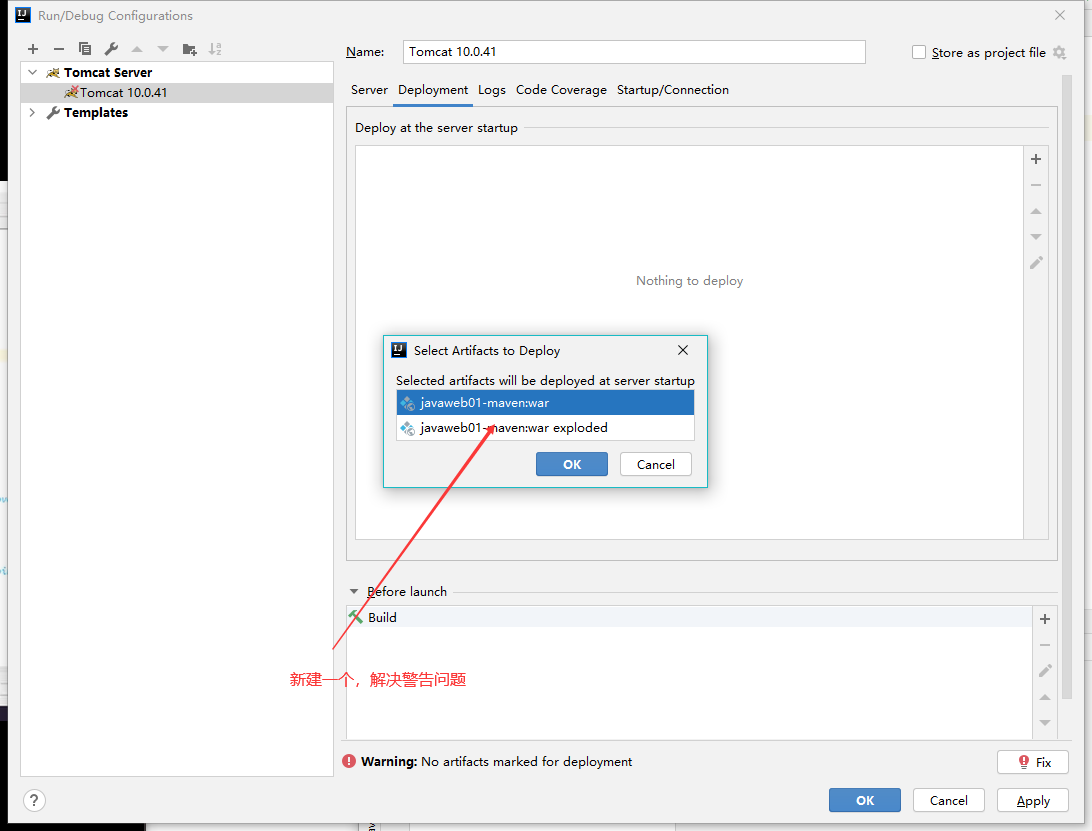Open project file storage settings gear

[1059, 52]
